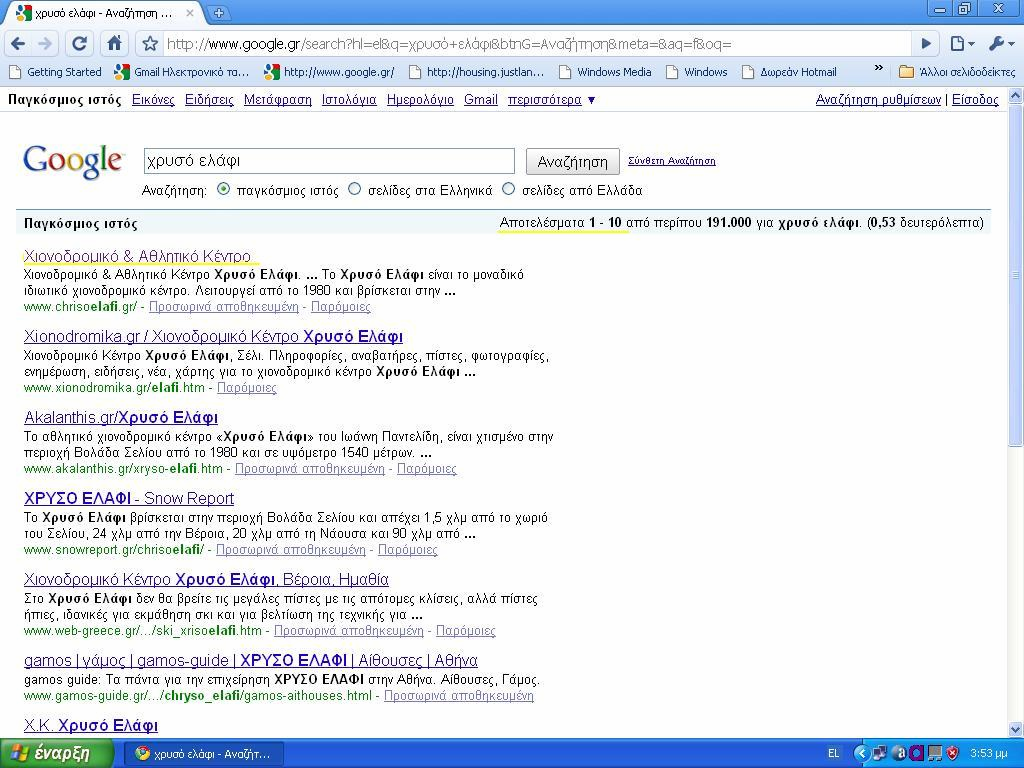This screenshot has height=768, width=1024.
Task: Select the παγκόσμιος ιστός radio button
Action: click(223, 189)
